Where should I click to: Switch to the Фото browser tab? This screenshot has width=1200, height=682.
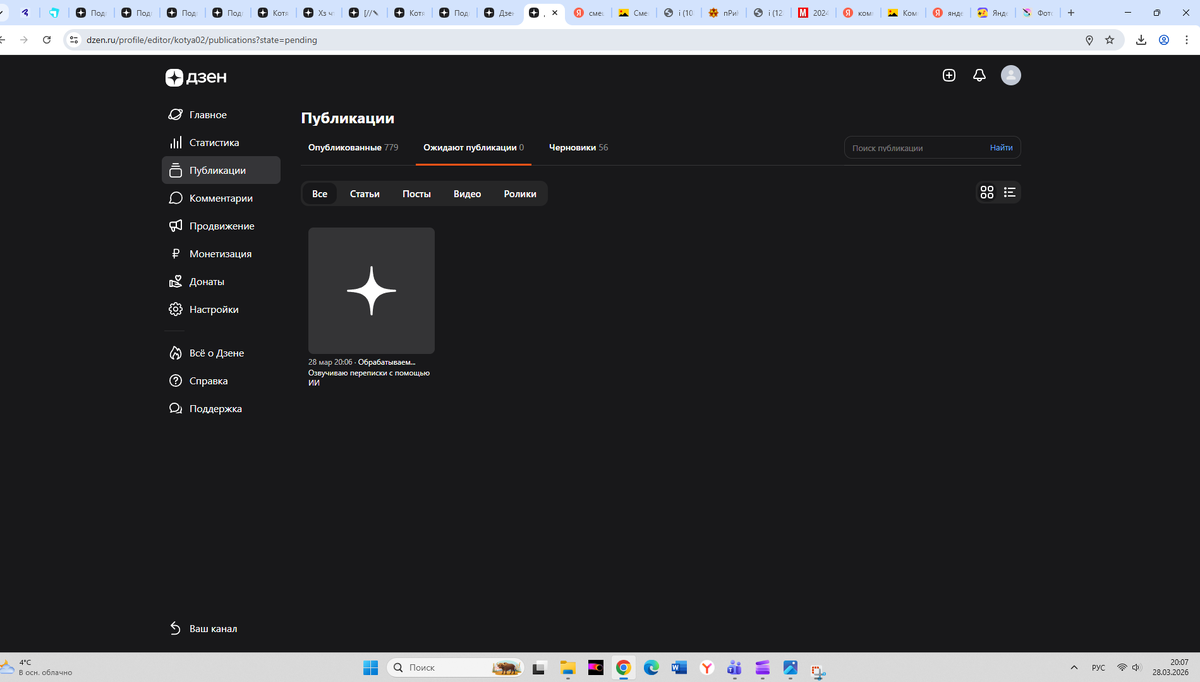[x=1037, y=13]
